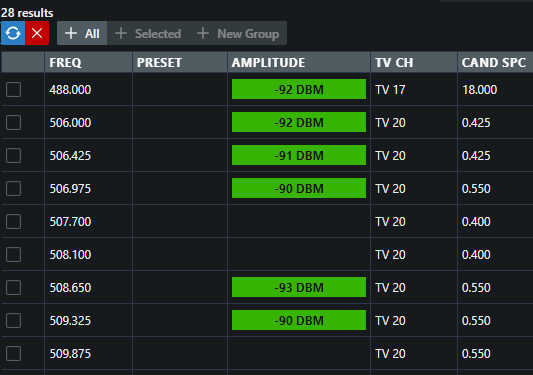Click the -92 DBM bar for 506.000
The image size is (533, 375).
(x=299, y=122)
